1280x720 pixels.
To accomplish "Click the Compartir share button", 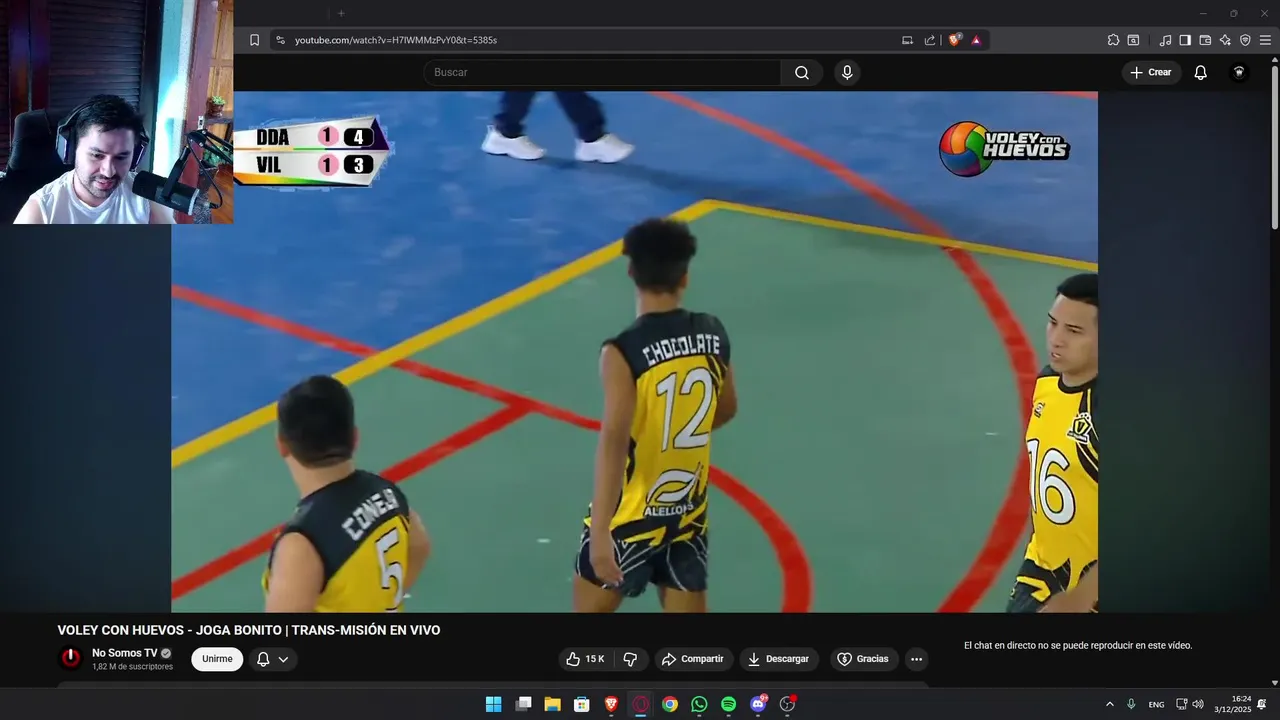I will coord(693,659).
